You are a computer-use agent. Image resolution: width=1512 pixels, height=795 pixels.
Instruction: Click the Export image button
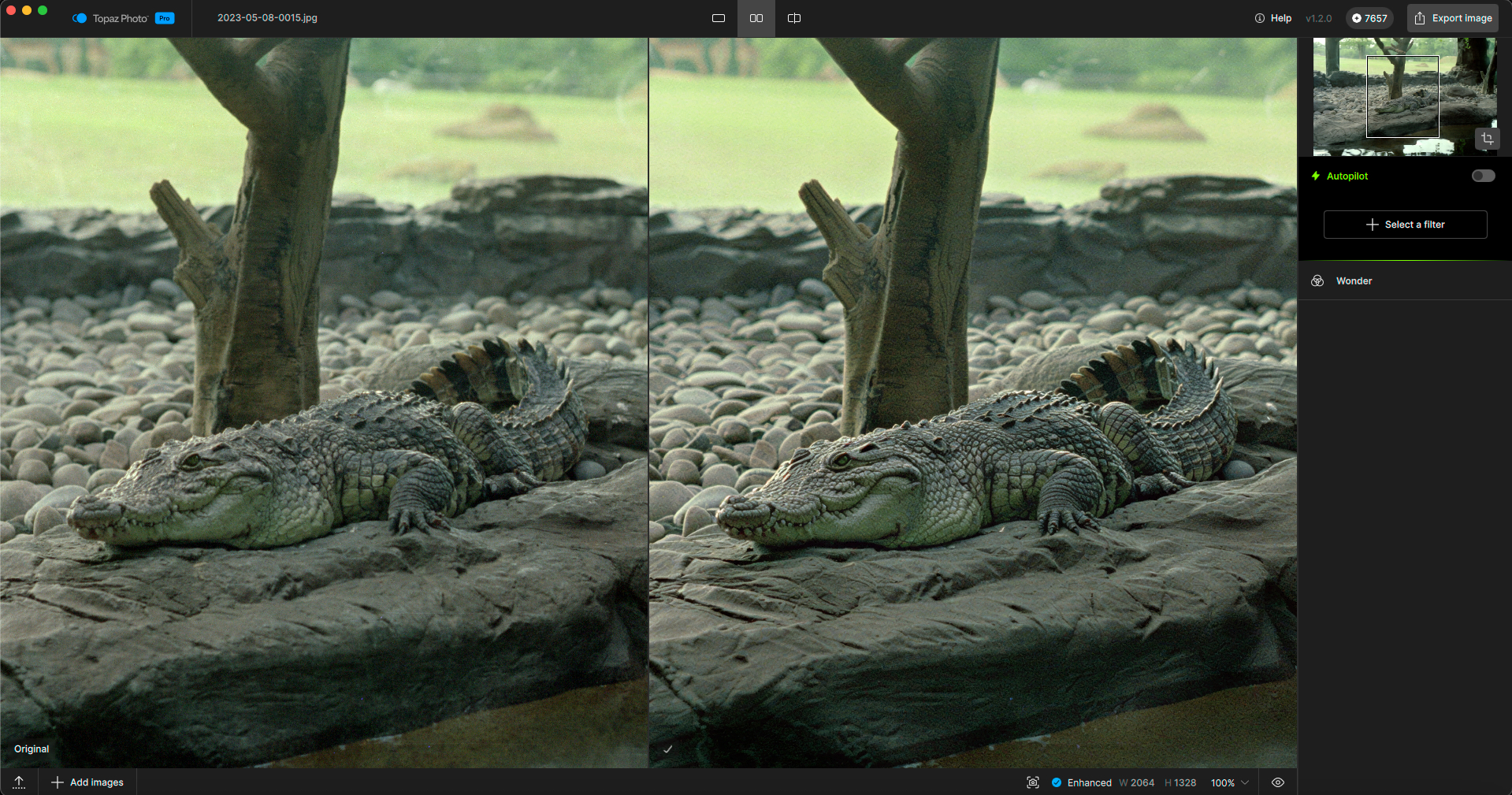tap(1453, 18)
